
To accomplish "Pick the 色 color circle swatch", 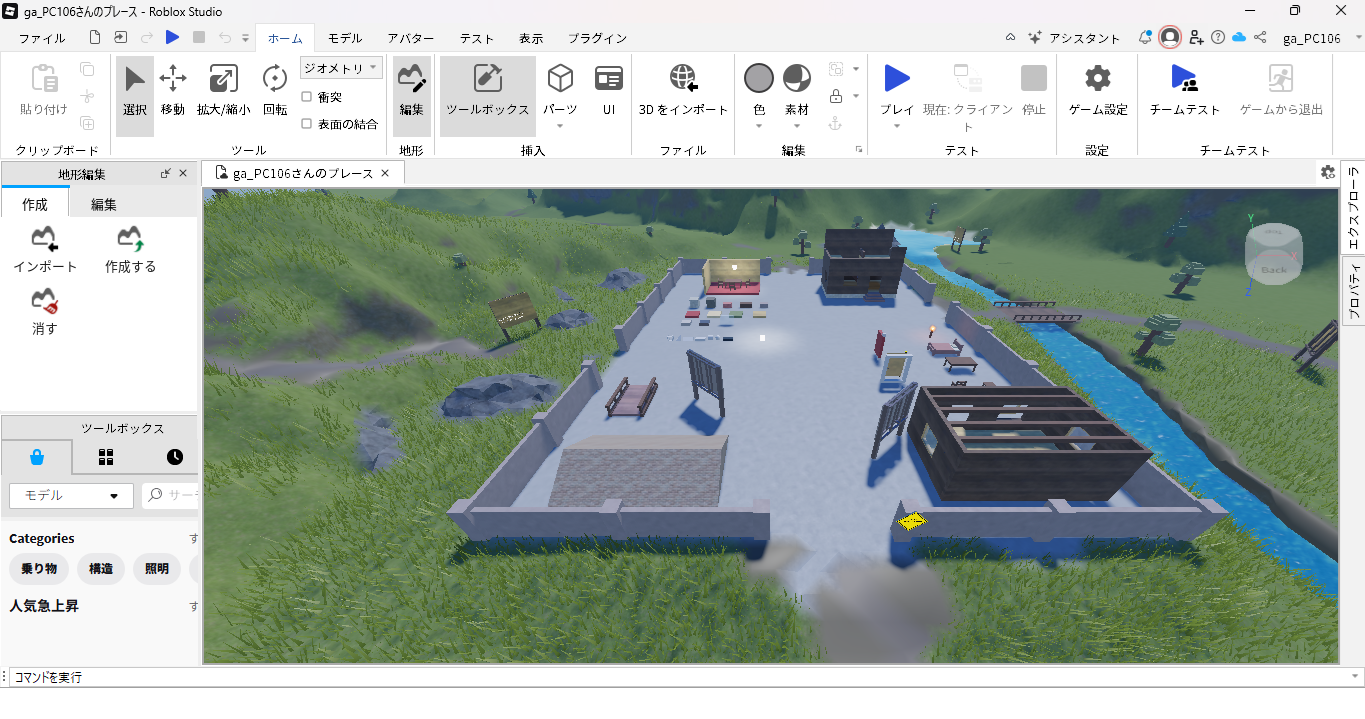I will coord(759,78).
